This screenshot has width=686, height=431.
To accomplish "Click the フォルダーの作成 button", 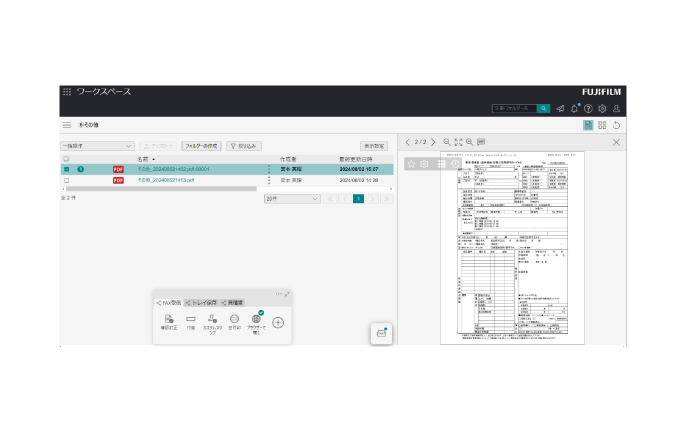I will (201, 146).
